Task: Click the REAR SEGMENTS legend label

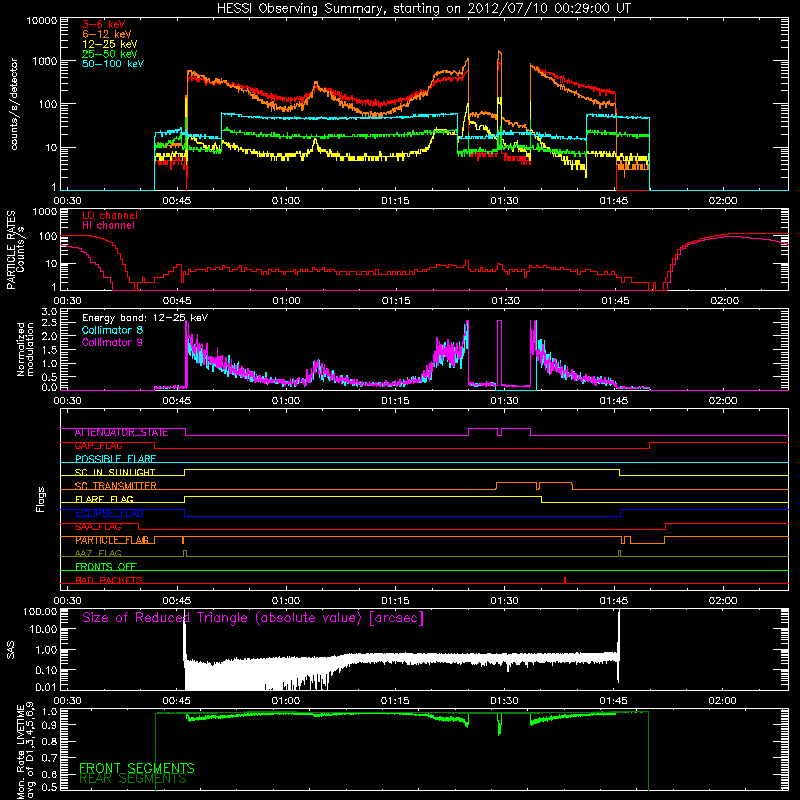Action: pyautogui.click(x=133, y=779)
